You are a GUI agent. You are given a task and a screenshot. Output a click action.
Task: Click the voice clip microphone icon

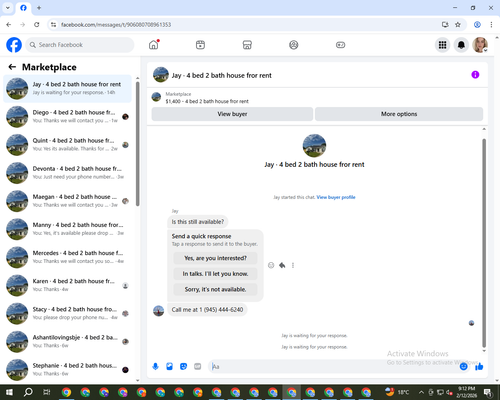pyautogui.click(x=155, y=367)
